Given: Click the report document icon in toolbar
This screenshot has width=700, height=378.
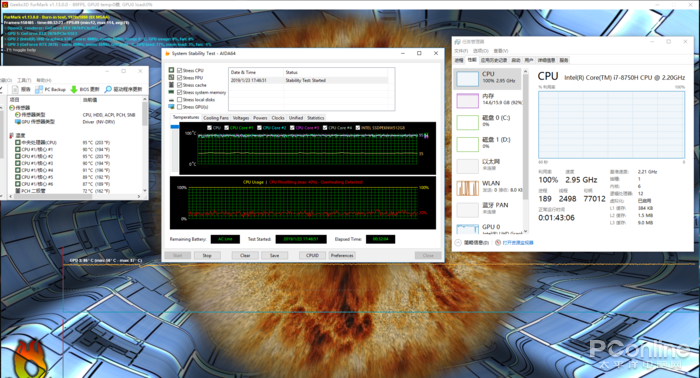Looking at the screenshot, I should click(x=15, y=89).
